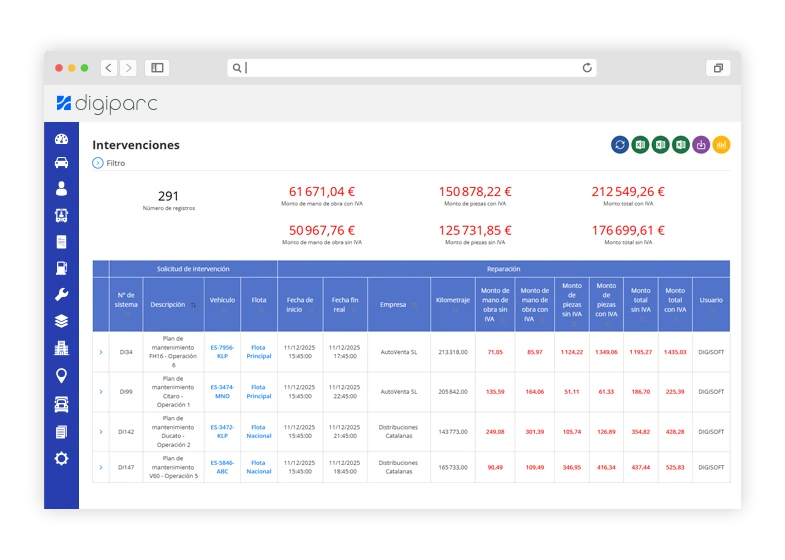The width and height of the screenshot is (785, 560).
Task: Open the person/drivers icon in sidebar
Action: [61, 189]
